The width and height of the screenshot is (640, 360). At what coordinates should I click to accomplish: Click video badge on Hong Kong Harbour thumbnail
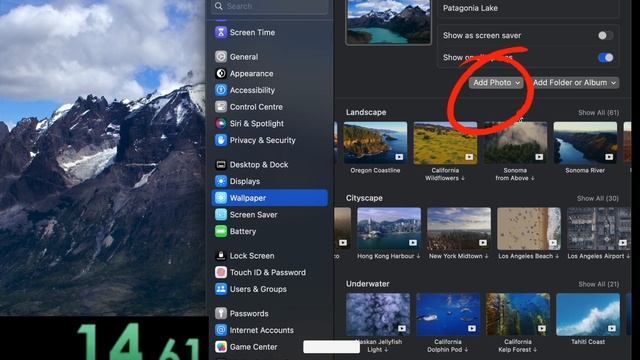(x=413, y=242)
